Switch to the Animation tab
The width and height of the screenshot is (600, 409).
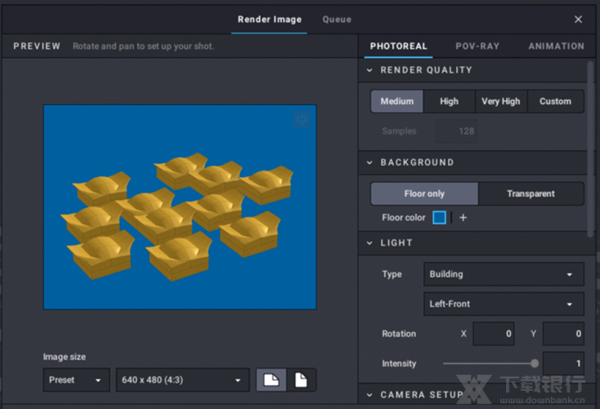[x=556, y=46]
